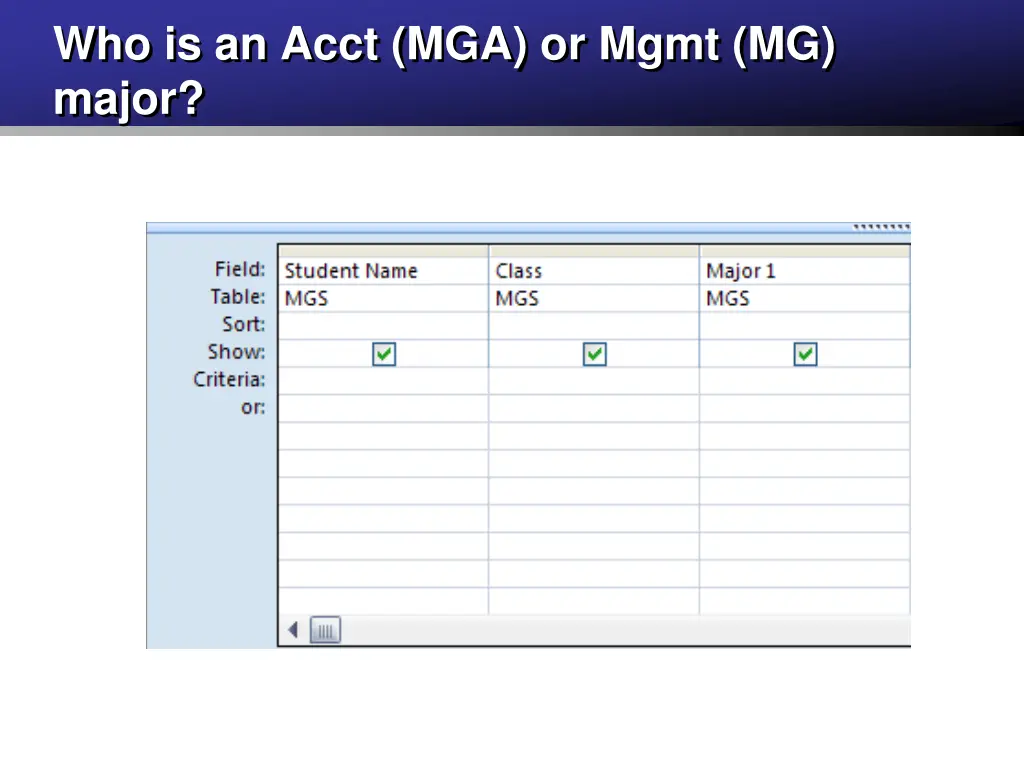The image size is (1024, 768).
Task: Click the Criteria: row label
Action: tap(229, 379)
